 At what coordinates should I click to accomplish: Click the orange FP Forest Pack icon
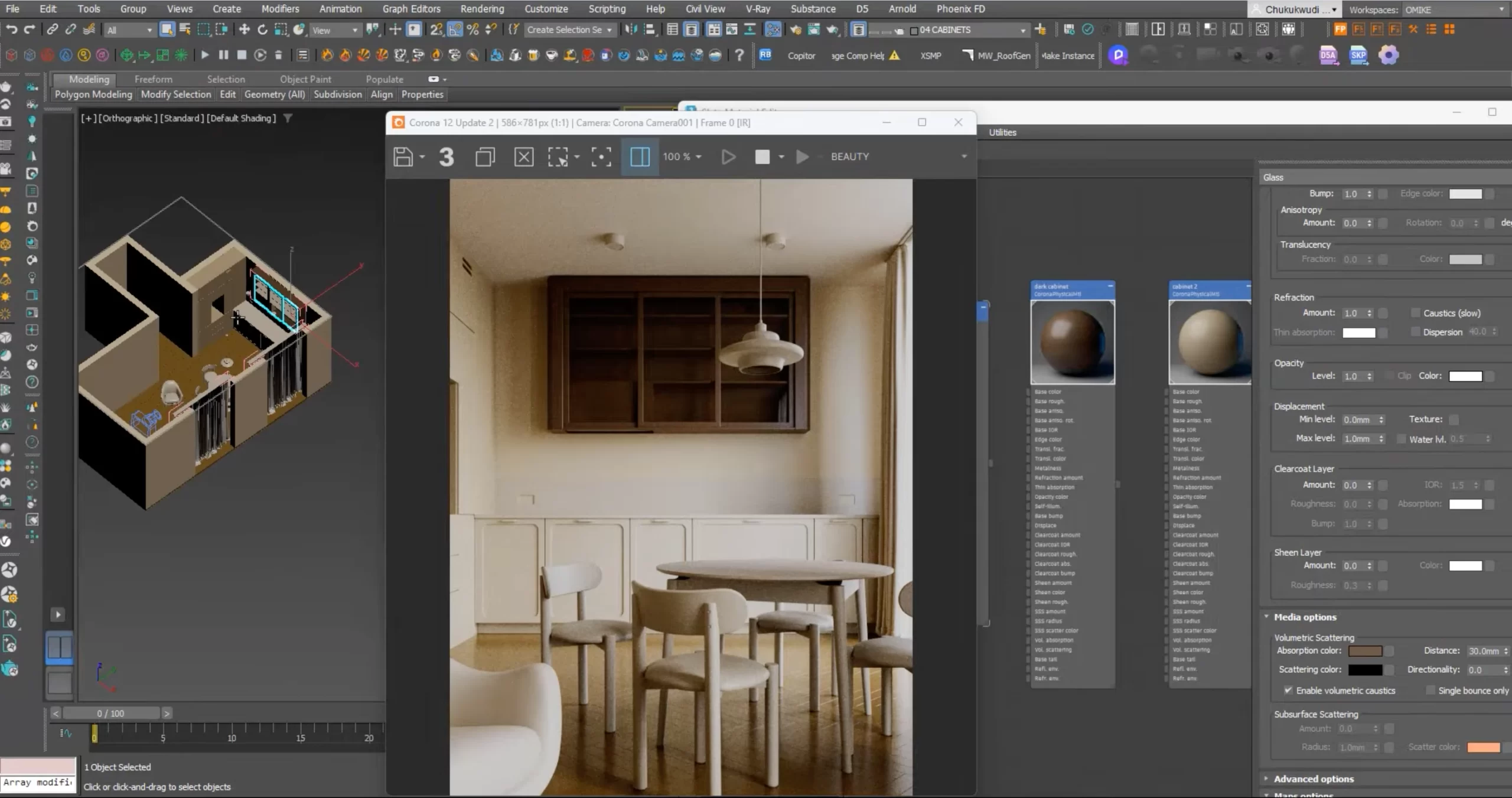point(1340,30)
